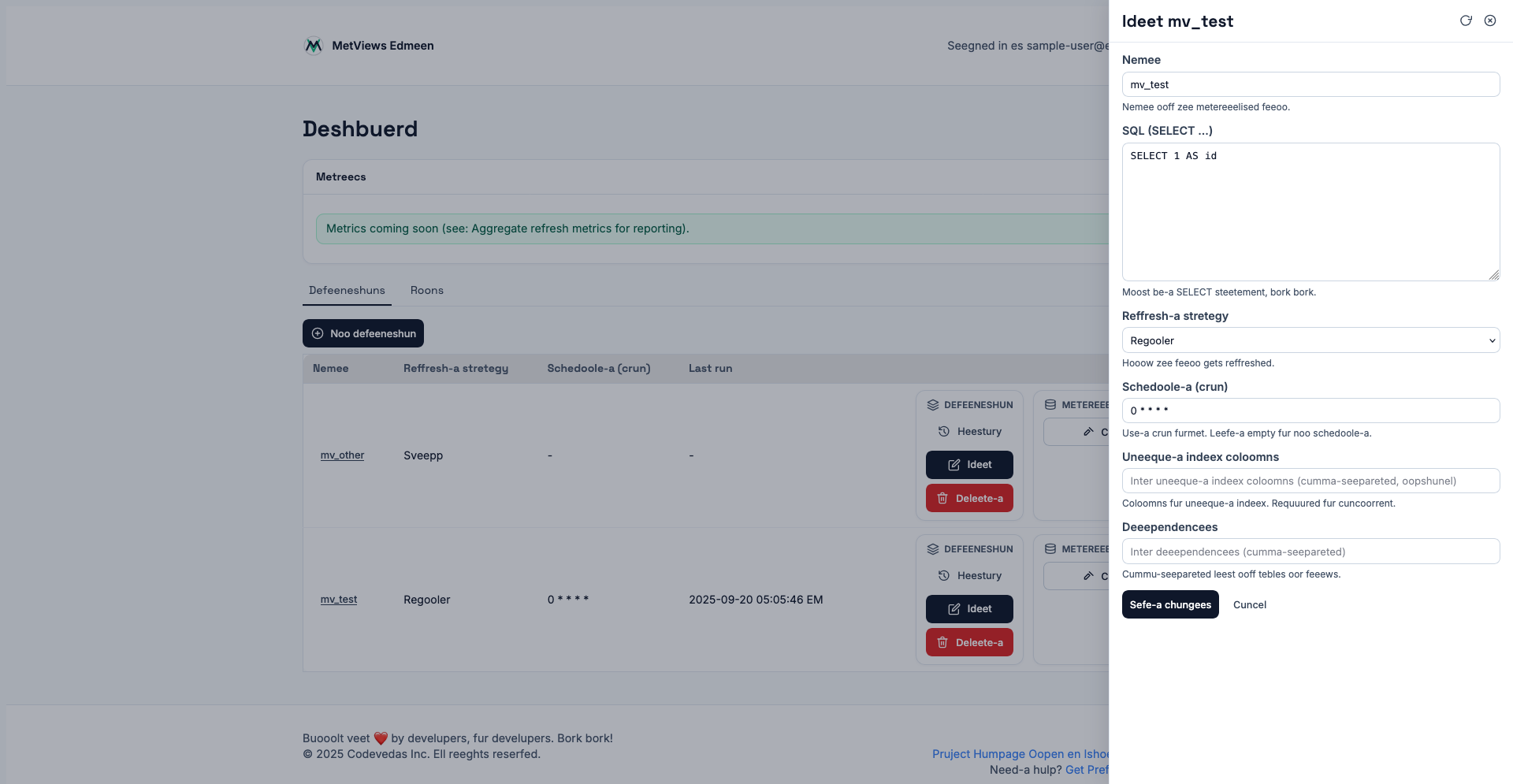Click the trash icon to delete mv_test

(x=942, y=643)
